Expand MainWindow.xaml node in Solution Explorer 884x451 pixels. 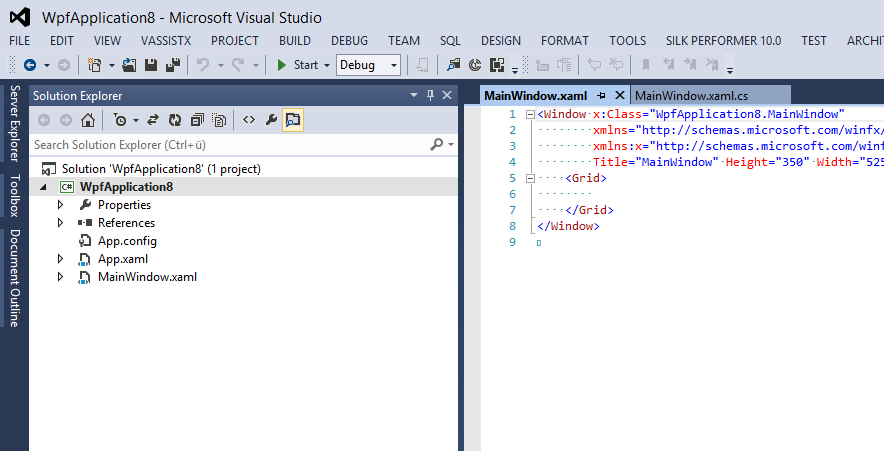60,277
